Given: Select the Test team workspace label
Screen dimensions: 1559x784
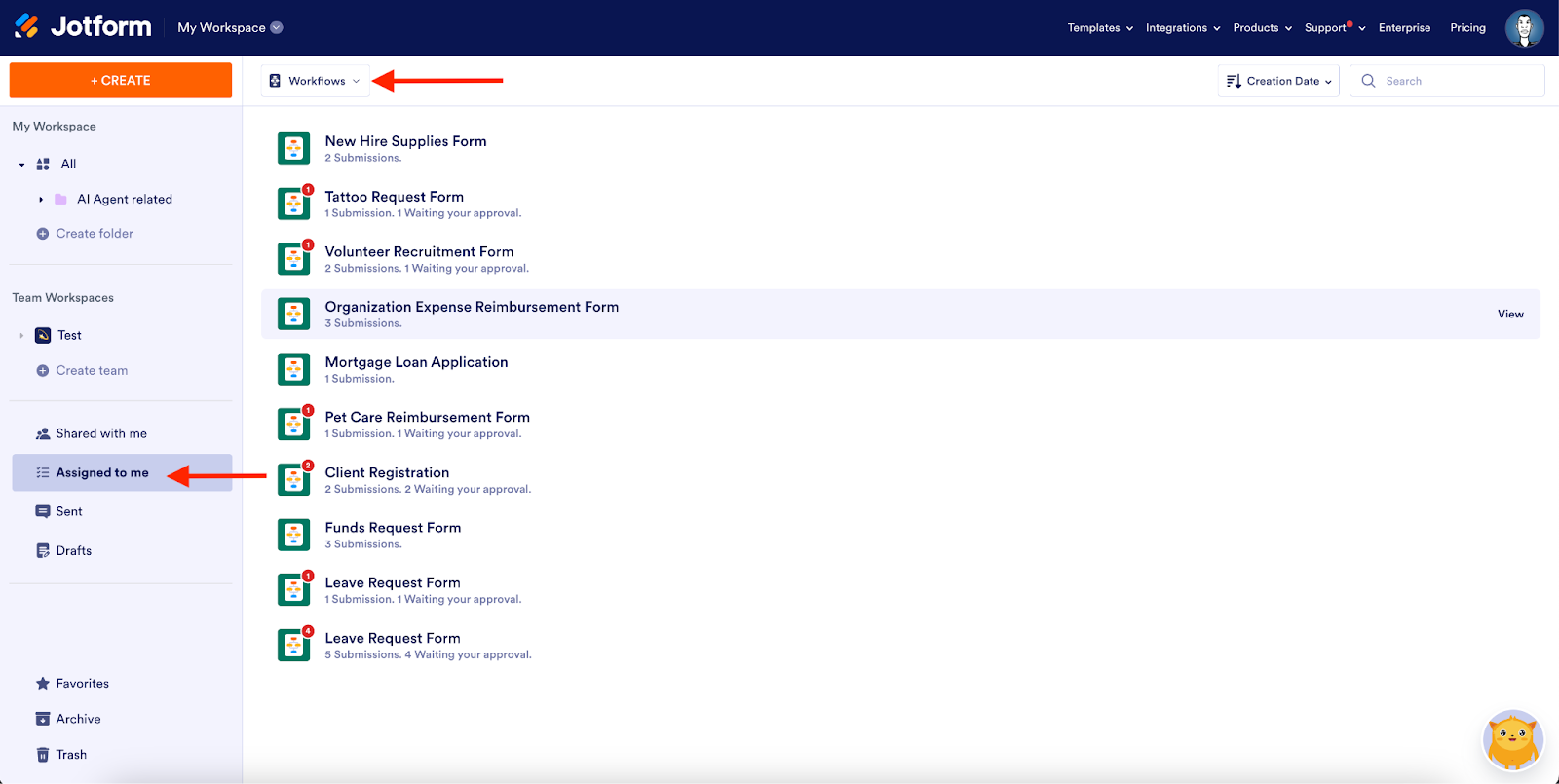Looking at the screenshot, I should 69,335.
